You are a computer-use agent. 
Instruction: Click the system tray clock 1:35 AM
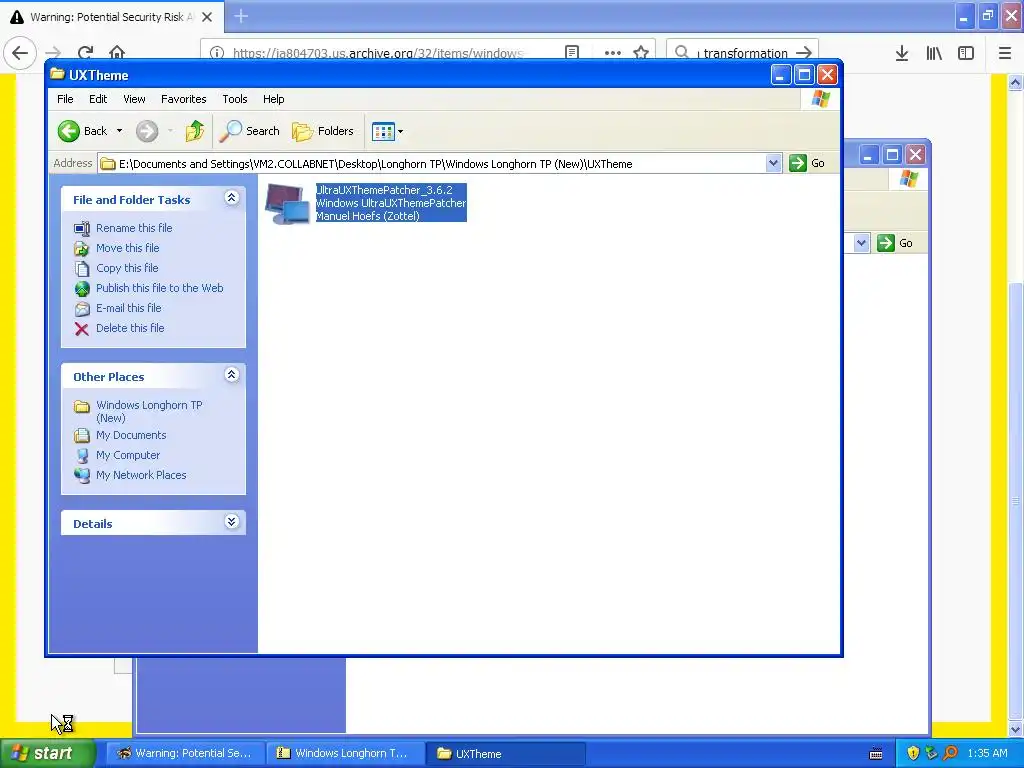pos(987,754)
